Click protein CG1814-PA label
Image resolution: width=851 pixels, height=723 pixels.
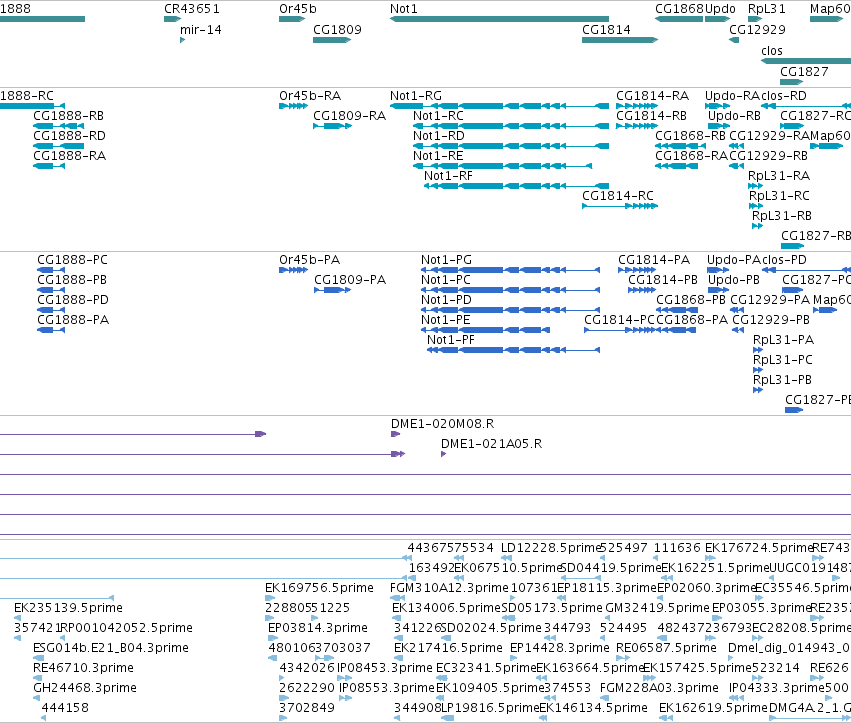pos(654,259)
